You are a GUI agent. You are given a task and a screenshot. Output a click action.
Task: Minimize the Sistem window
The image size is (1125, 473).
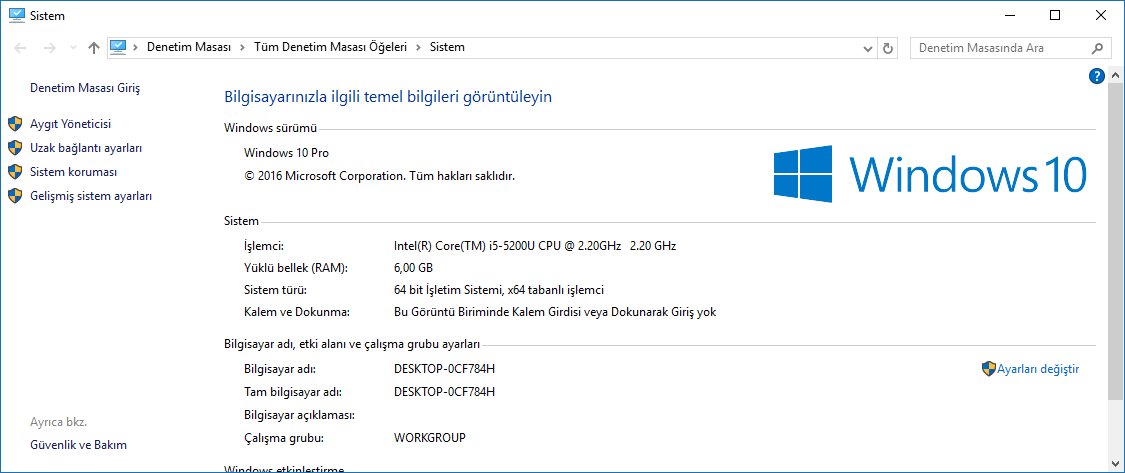click(1009, 15)
